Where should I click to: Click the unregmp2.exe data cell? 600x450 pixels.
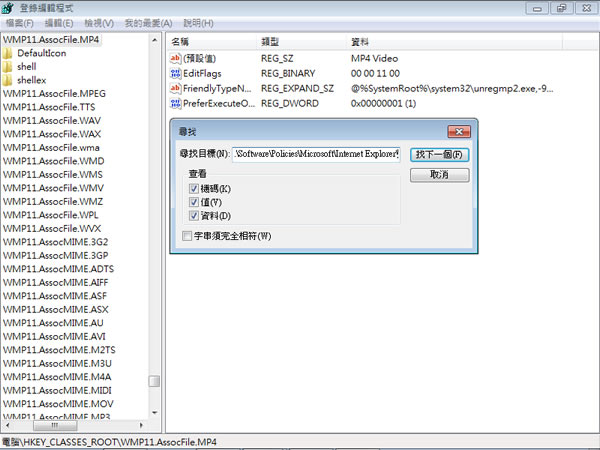pos(452,88)
